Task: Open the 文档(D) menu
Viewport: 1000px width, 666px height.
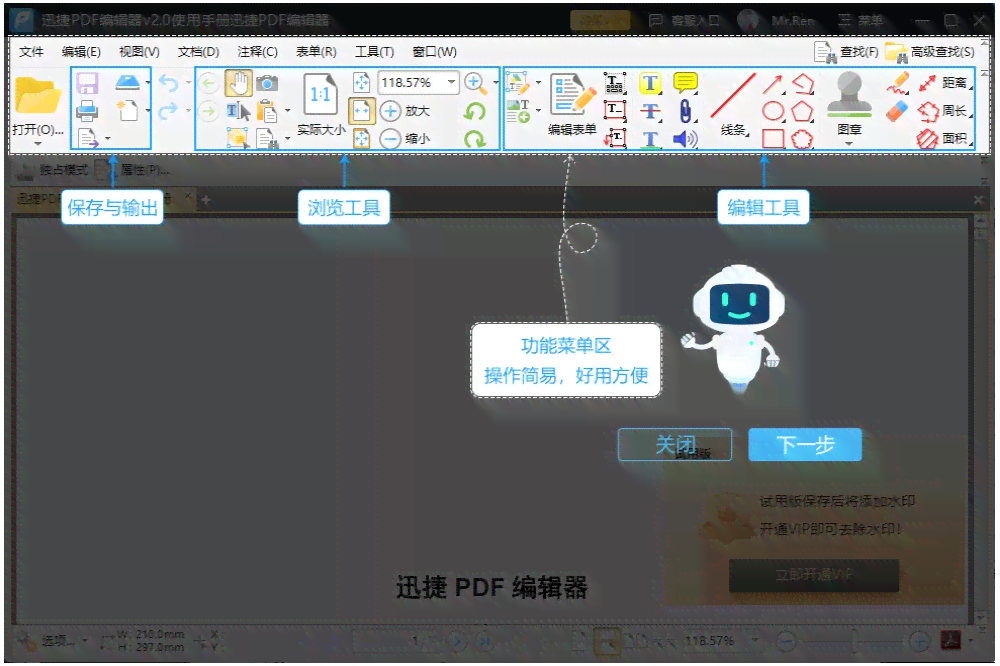Action: click(198, 52)
